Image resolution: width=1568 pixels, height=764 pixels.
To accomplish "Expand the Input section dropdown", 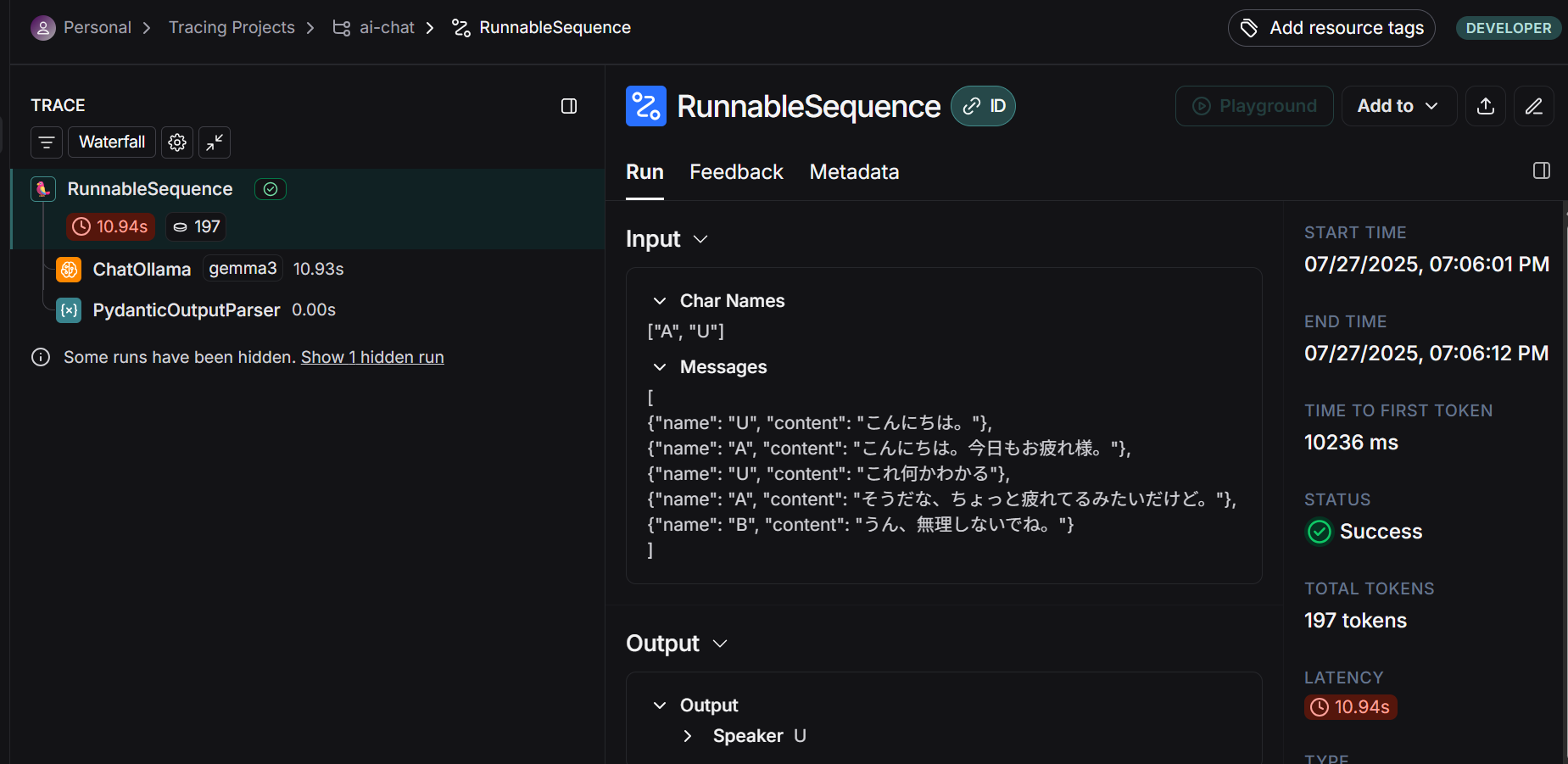I will [x=700, y=239].
